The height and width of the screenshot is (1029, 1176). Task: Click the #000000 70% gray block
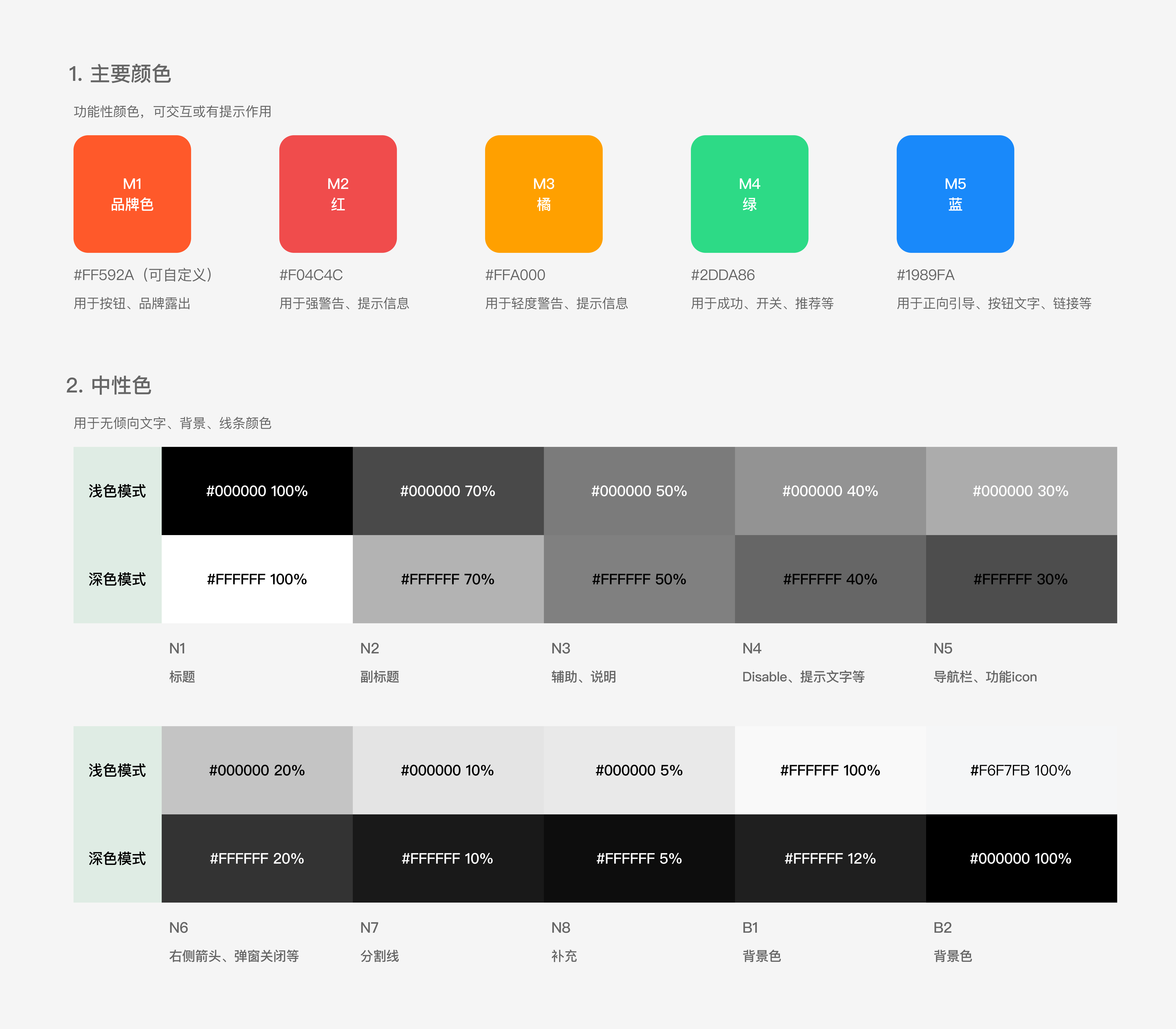448,491
